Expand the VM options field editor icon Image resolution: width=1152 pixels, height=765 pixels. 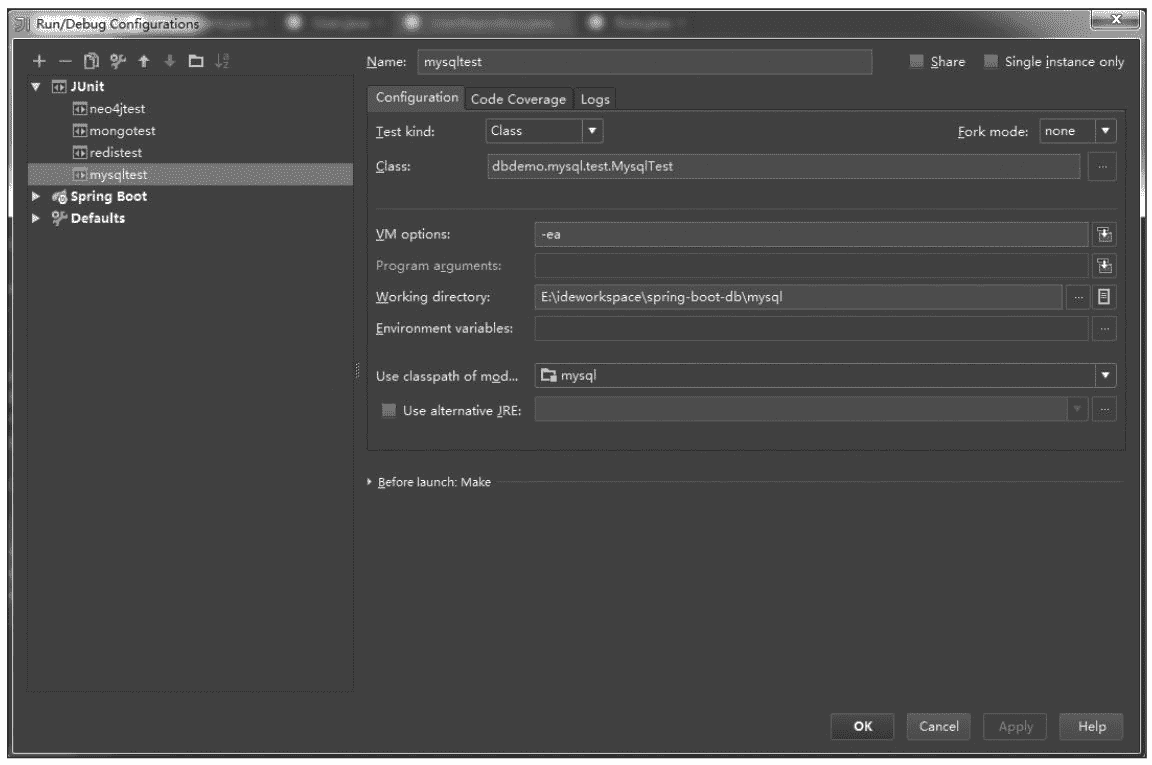pos(1104,234)
